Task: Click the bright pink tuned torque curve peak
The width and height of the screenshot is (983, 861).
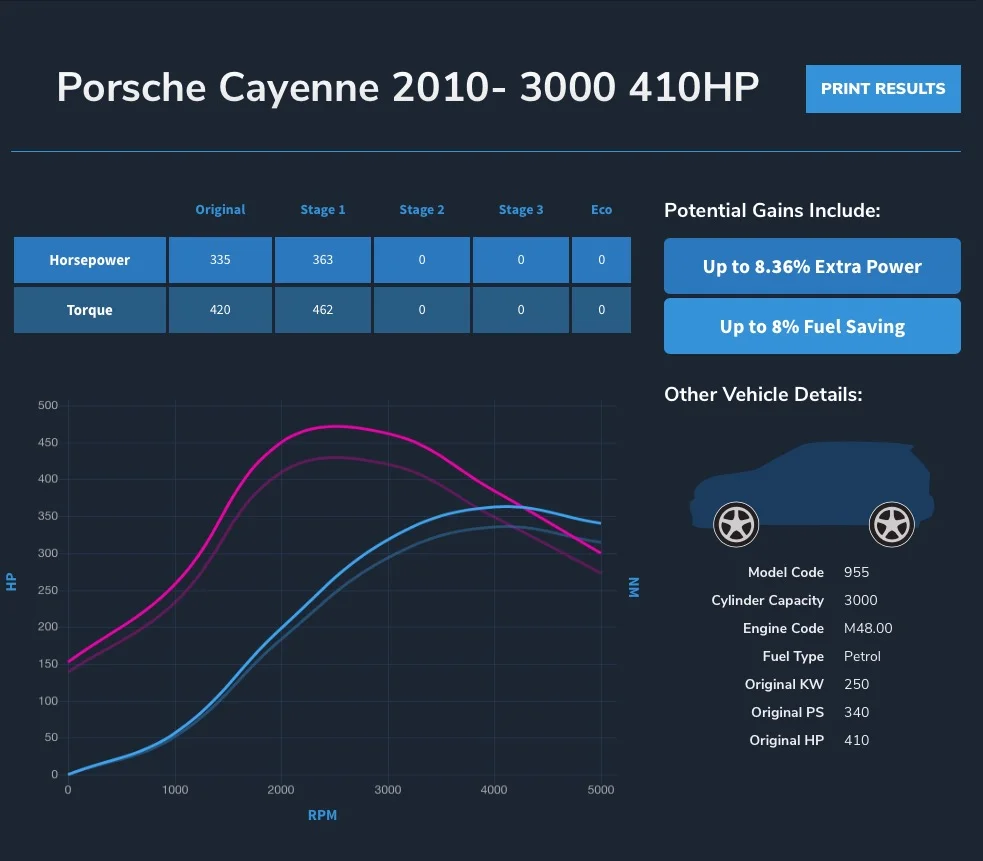Action: tap(335, 426)
